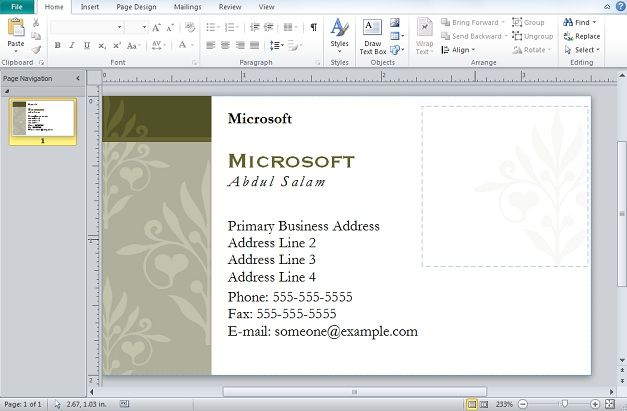This screenshot has height=411, width=627.
Task: Click the show whole page icon
Action: tap(610, 404)
